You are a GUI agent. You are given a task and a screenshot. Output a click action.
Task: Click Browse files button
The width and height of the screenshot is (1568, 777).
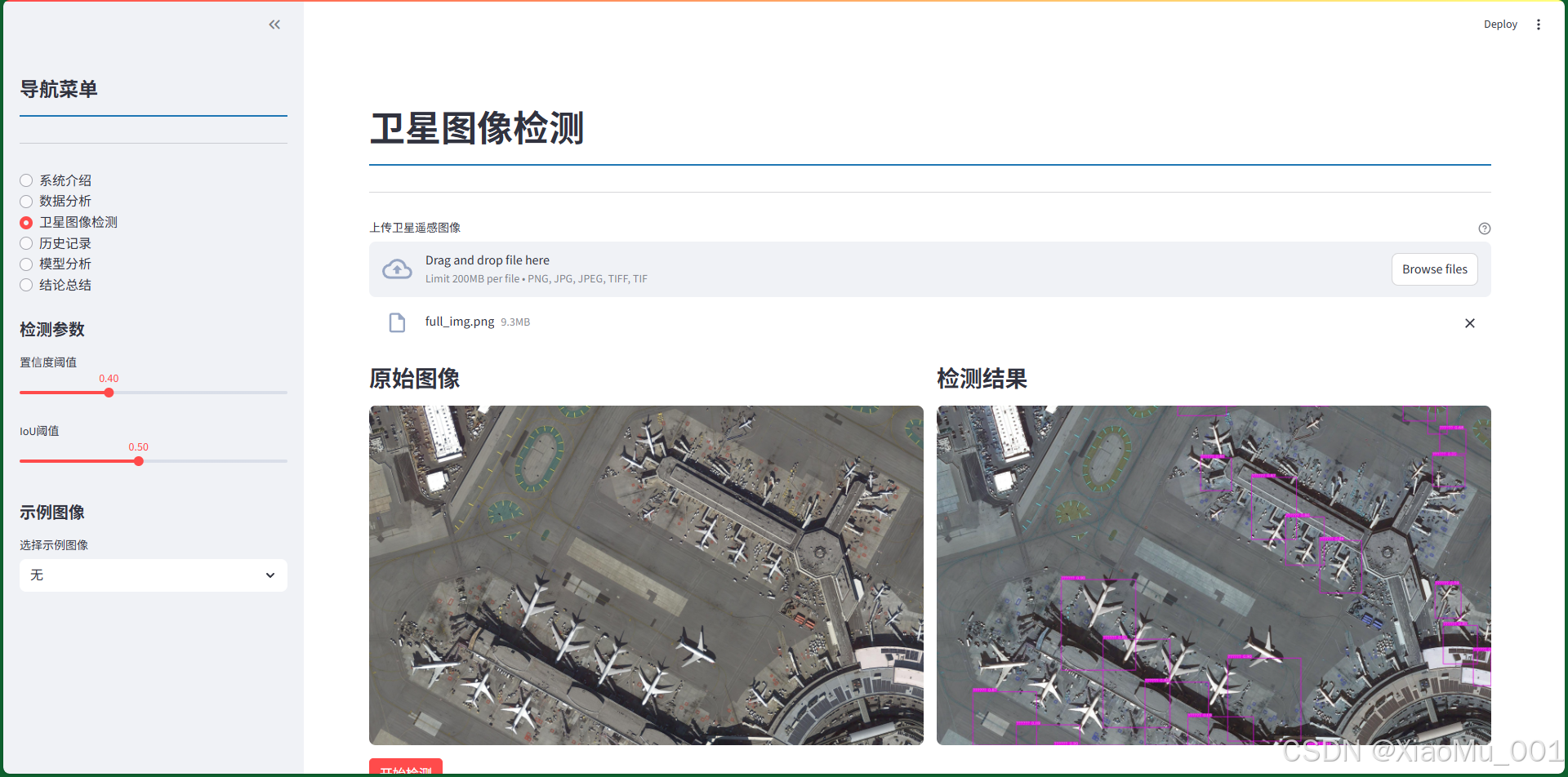coord(1435,269)
